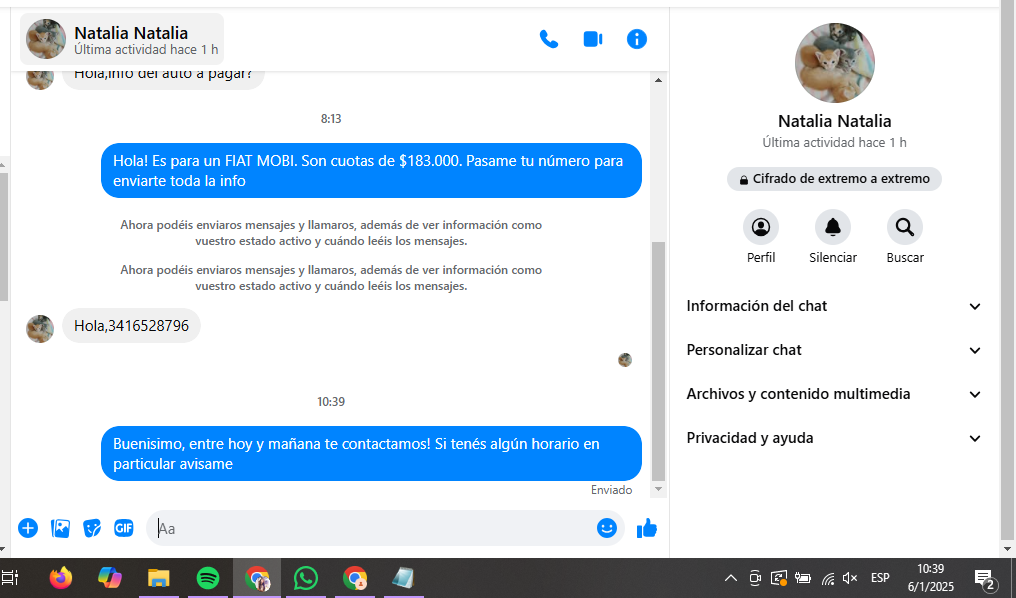Open the emoji picker in the message box
The width and height of the screenshot is (1016, 598).
[606, 528]
